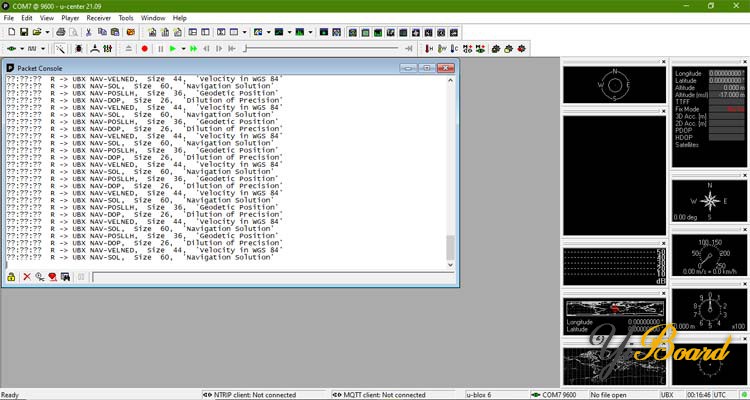Click the Cut scissors icon
The image size is (750, 400).
click(89, 32)
